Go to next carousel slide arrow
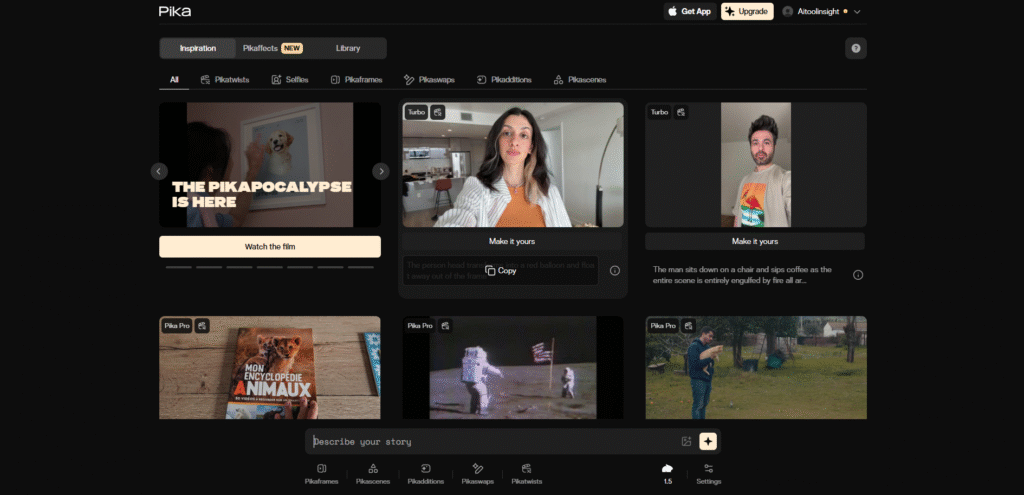Viewport: 1024px width, 495px height. pos(381,171)
